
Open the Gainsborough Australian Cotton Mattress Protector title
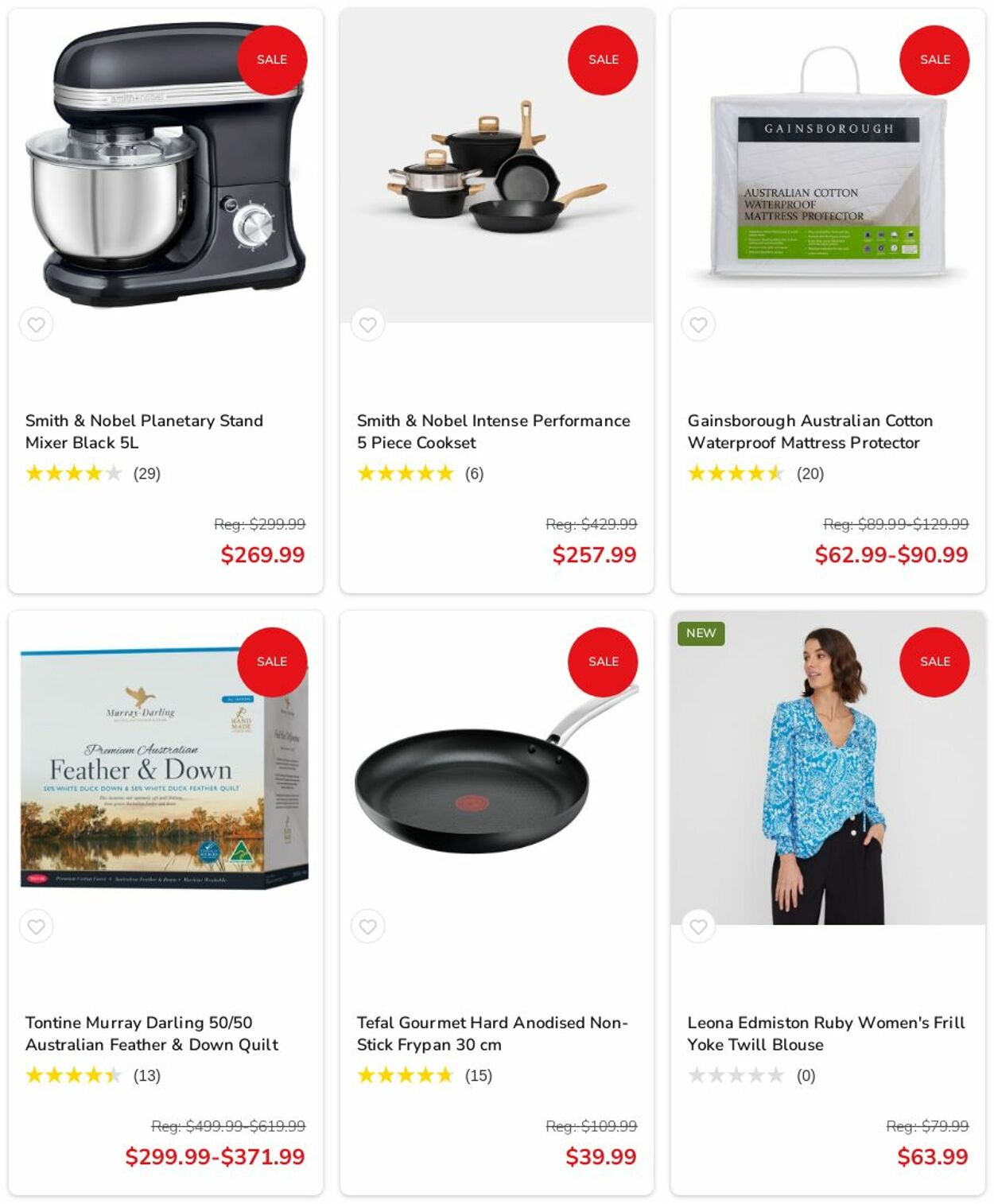point(810,431)
